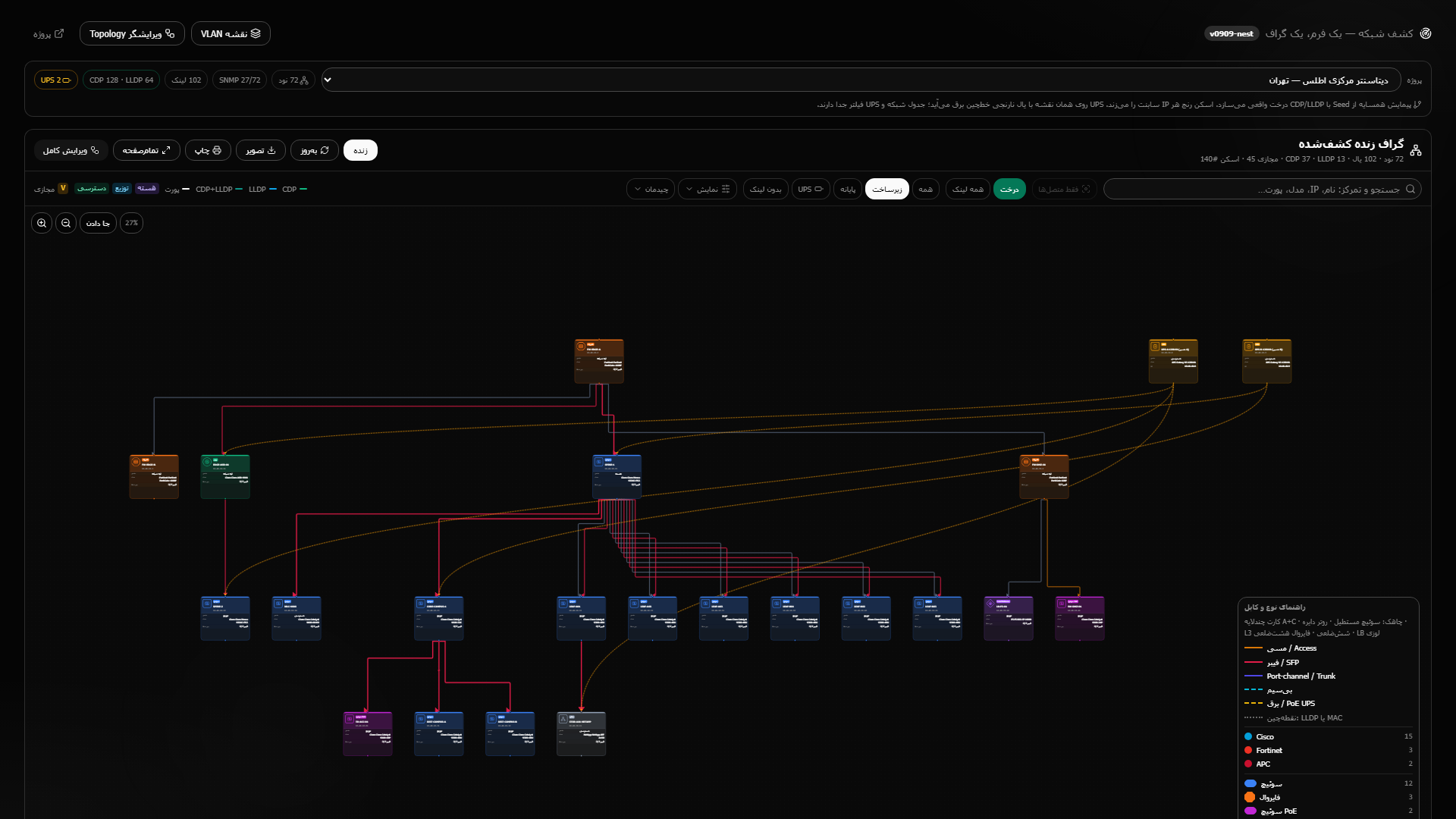Image resolution: width=1456 pixels, height=819 pixels.
Task: Click the Cisco blue legend dot
Action: (x=1248, y=736)
